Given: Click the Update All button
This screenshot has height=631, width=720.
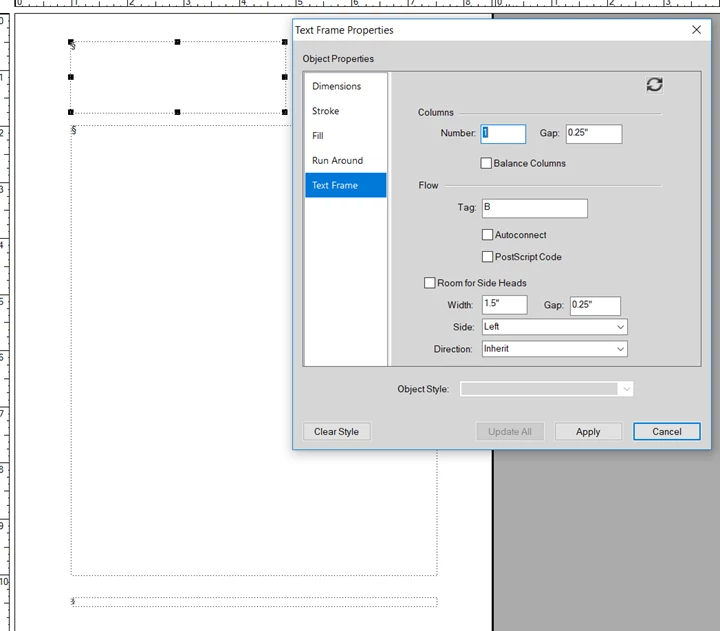Looking at the screenshot, I should (x=510, y=432).
